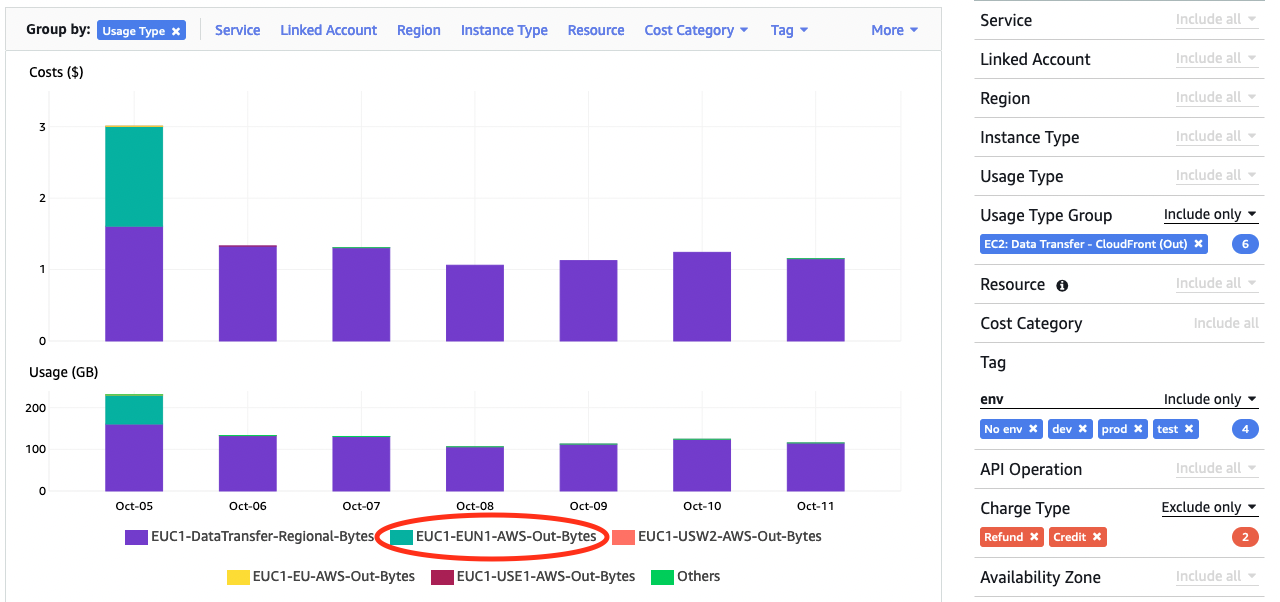The height and width of the screenshot is (602, 1280).
Task: Open the Tag group-by dropdown
Action: [x=789, y=30]
